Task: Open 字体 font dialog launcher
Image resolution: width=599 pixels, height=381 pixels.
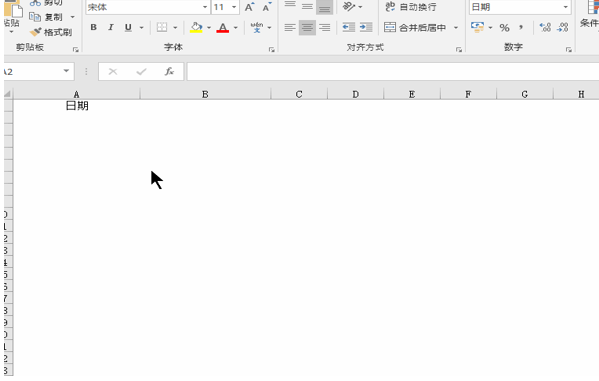Action: (272, 49)
